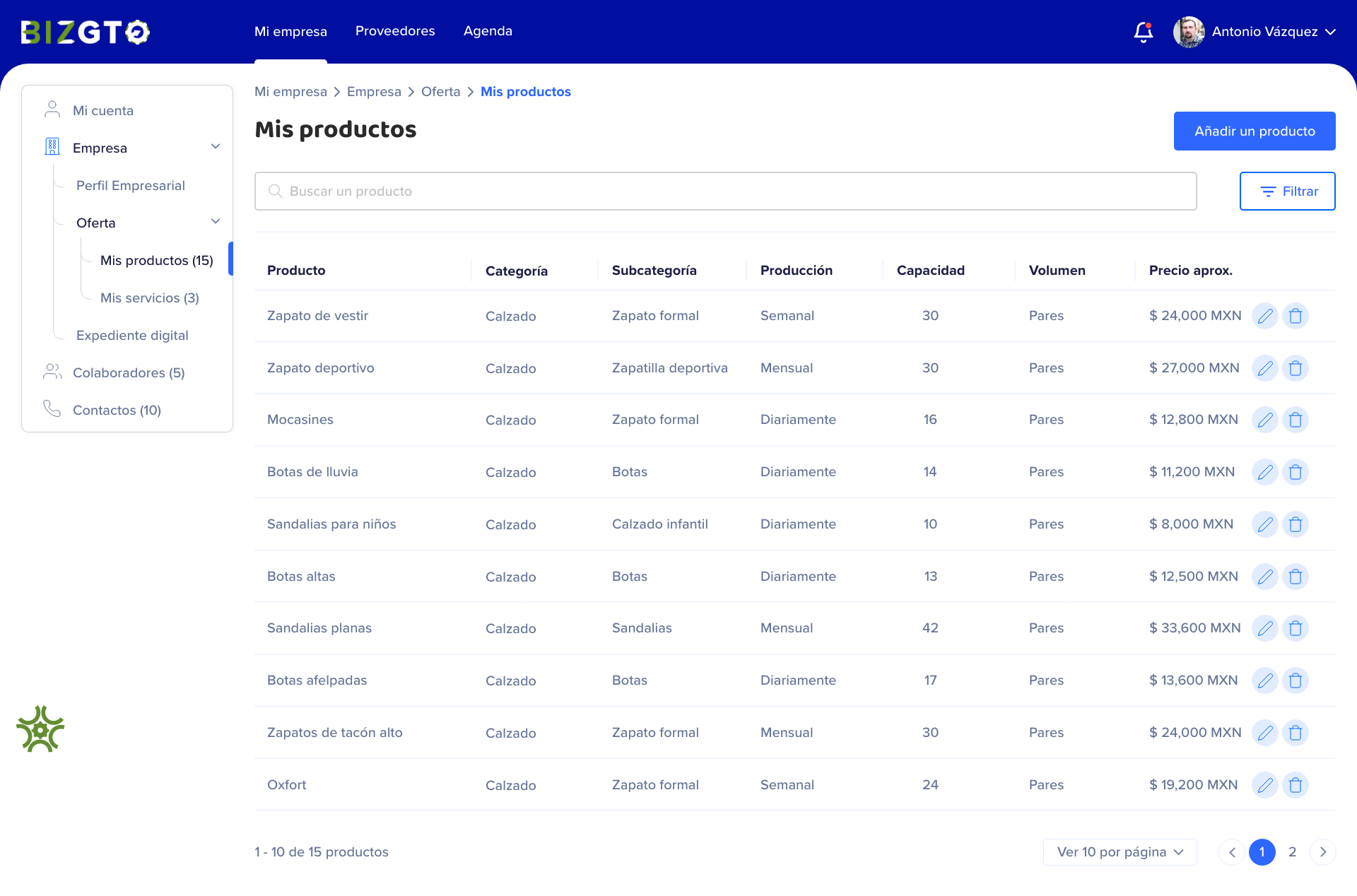Open the notifications bell
The width and height of the screenshot is (1357, 896).
[1143, 32]
